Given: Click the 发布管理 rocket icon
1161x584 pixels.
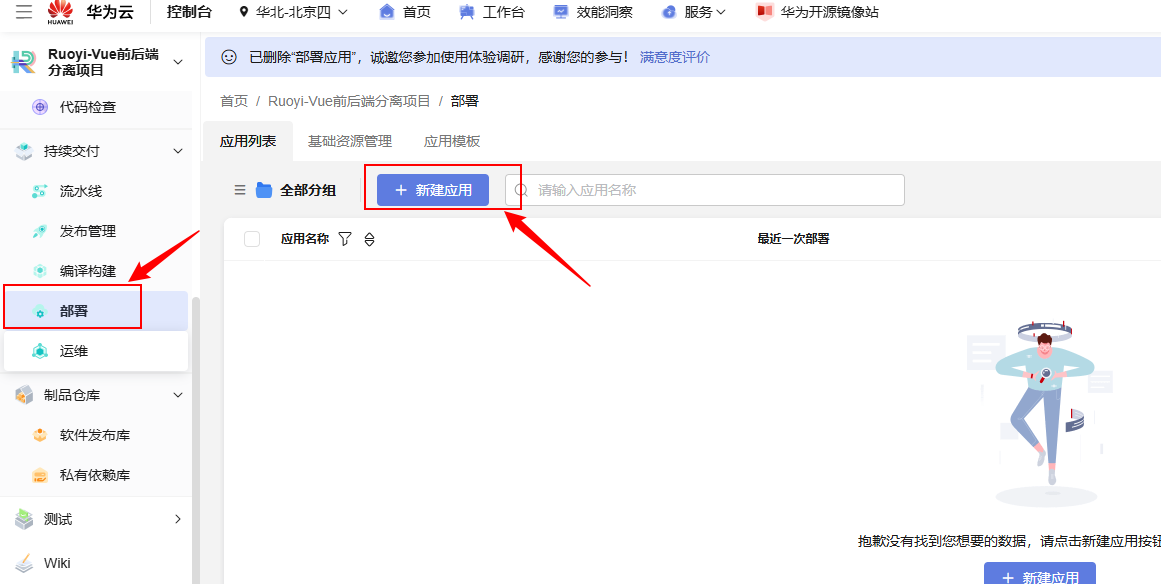Looking at the screenshot, I should 40,232.
